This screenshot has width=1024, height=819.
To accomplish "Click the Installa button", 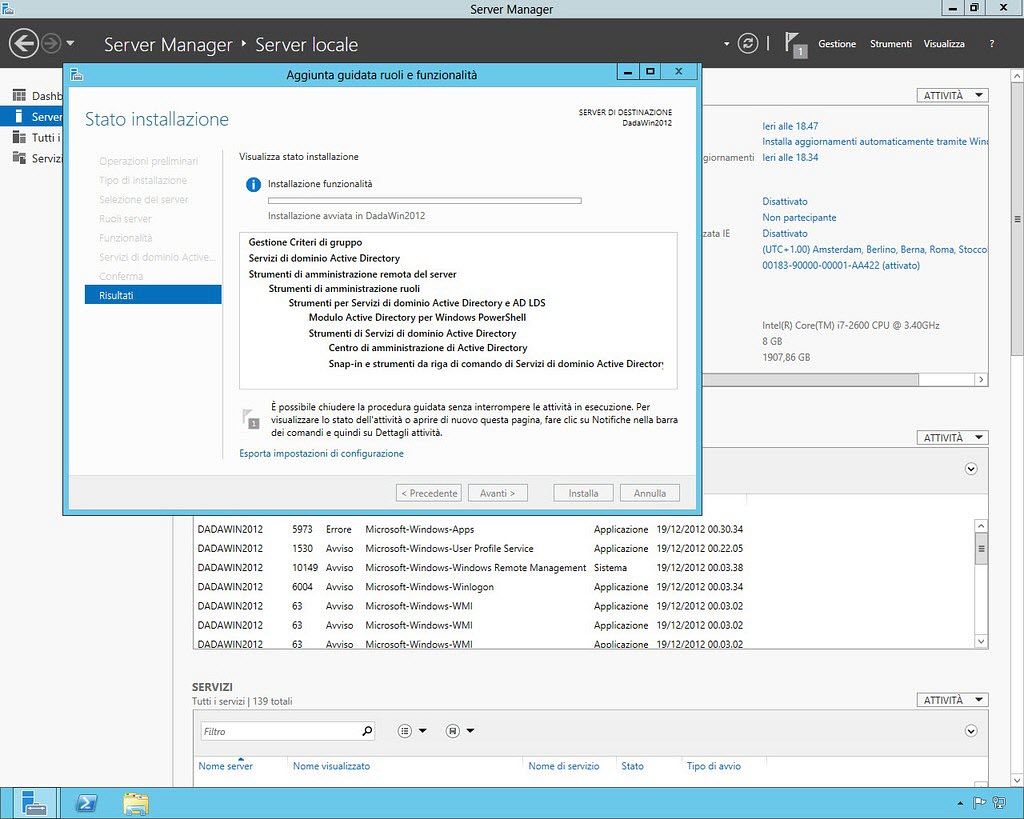I will click(583, 493).
